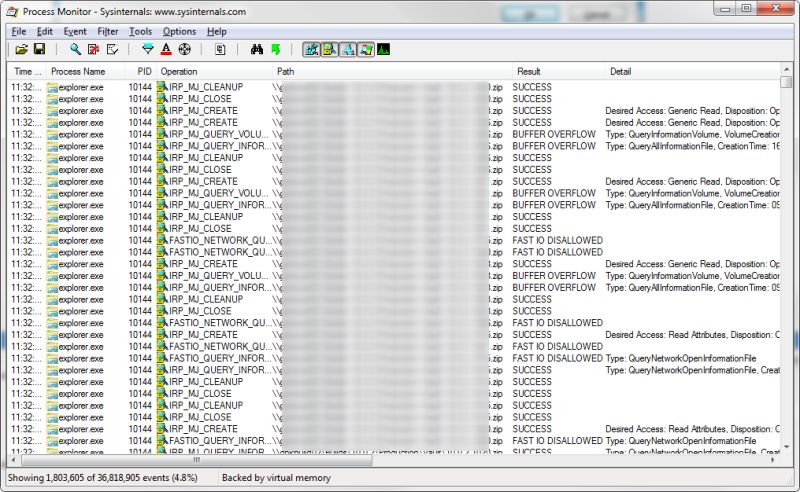Image resolution: width=800 pixels, height=492 pixels.
Task: Click the Process Monitor title bar icon
Action: [12, 11]
